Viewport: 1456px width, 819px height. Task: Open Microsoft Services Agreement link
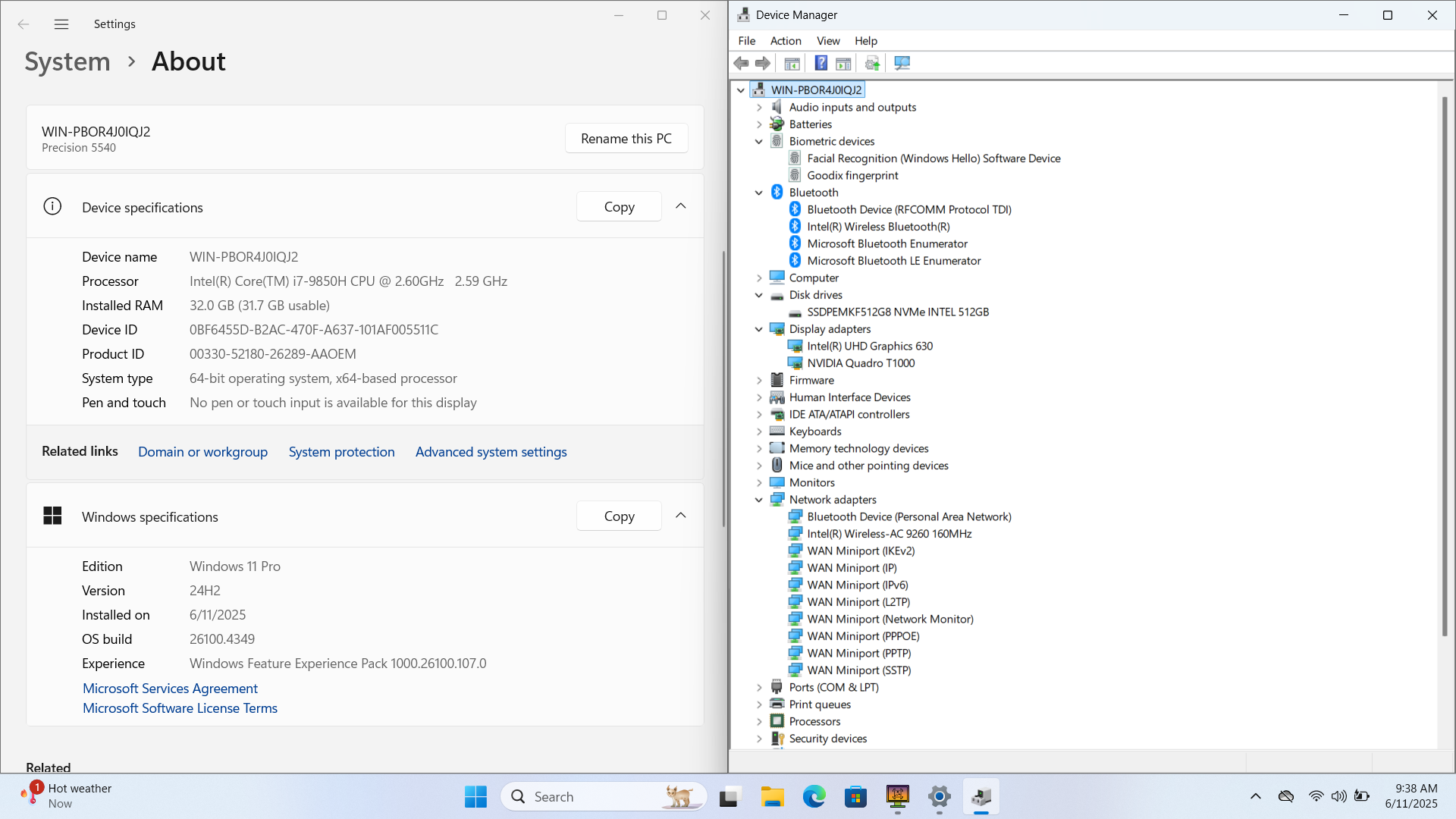pos(170,689)
